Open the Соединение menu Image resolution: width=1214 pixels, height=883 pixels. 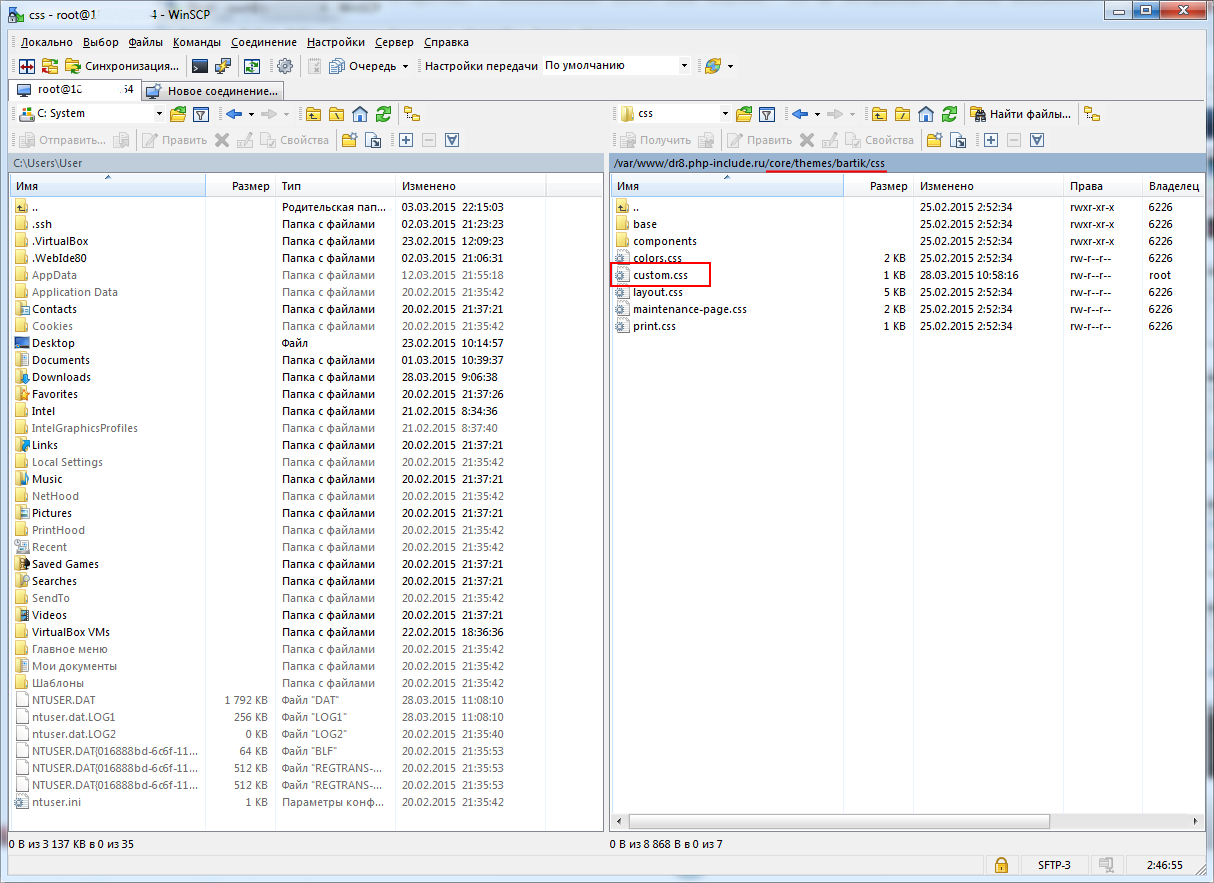click(264, 42)
